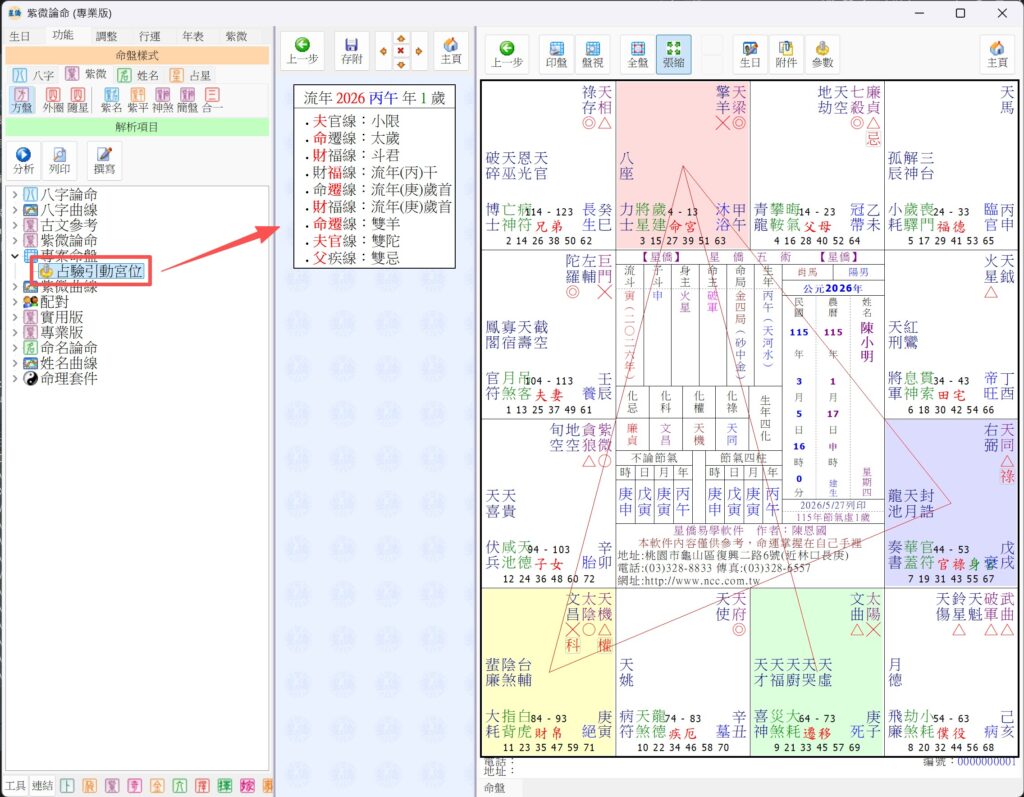
Task: Select 占驗引動宮位 tree item
Action: [x=99, y=270]
